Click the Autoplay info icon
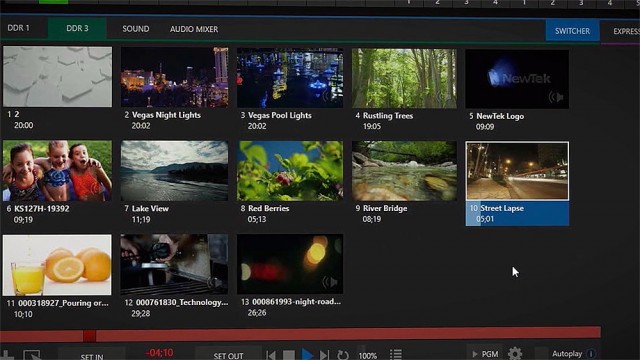 [590, 353]
